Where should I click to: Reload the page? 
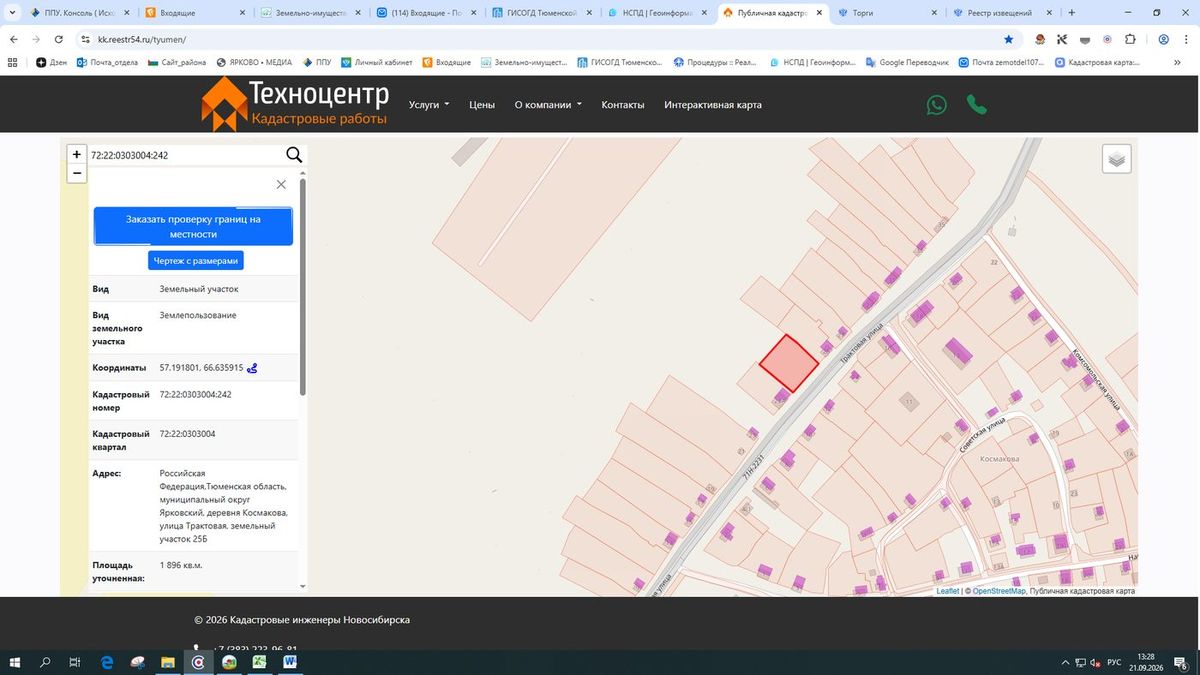(x=59, y=39)
